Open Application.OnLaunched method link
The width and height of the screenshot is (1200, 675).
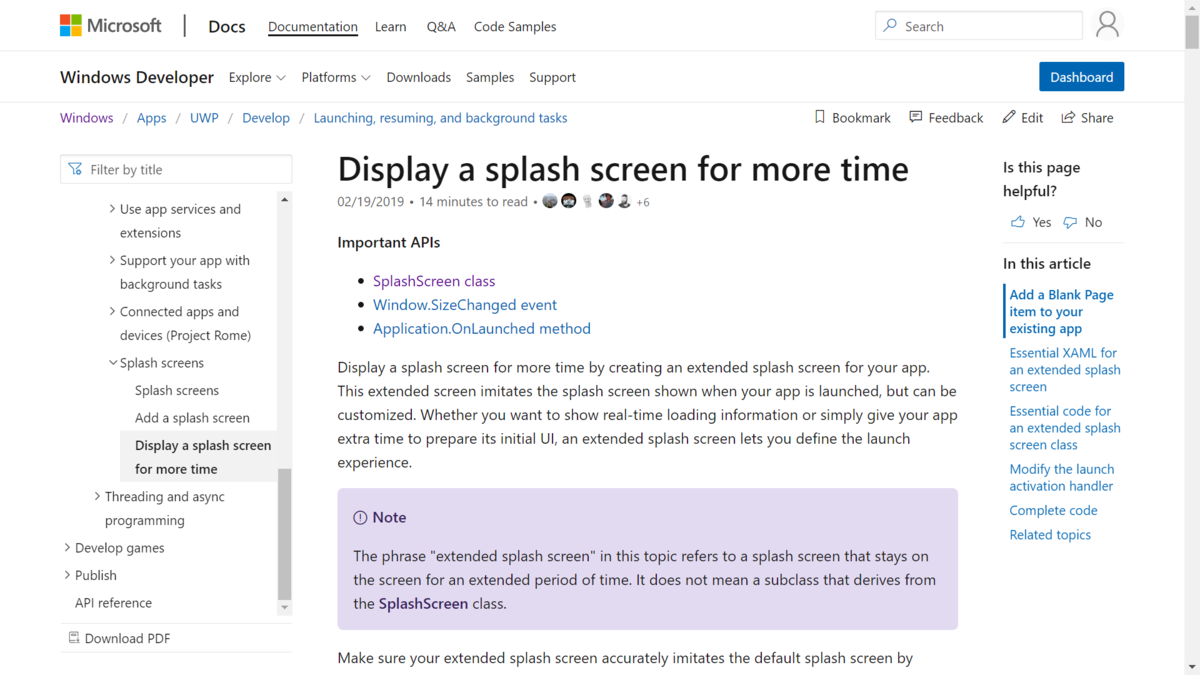[x=482, y=328]
